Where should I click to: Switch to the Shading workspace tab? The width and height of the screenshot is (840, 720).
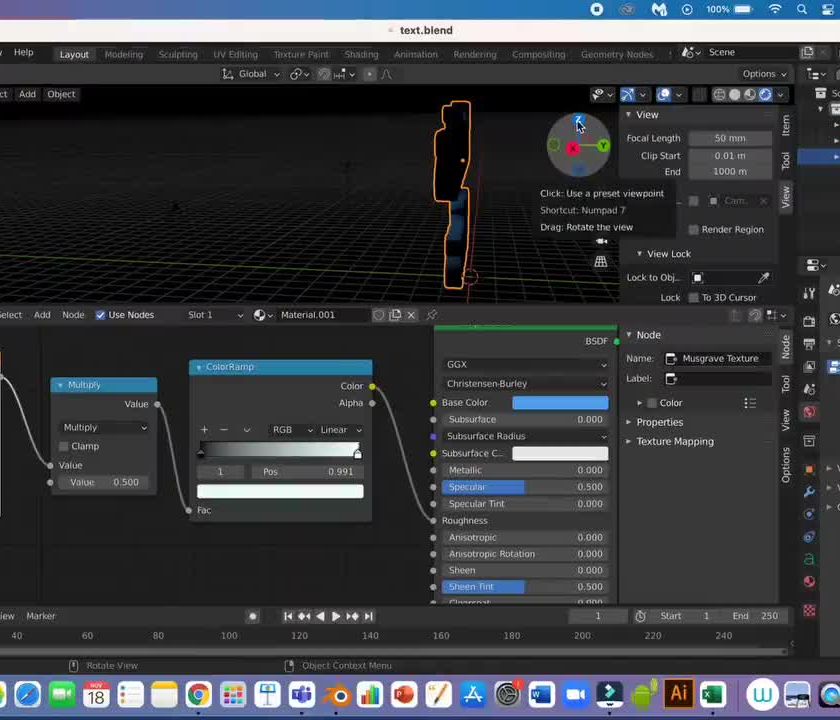tap(361, 54)
